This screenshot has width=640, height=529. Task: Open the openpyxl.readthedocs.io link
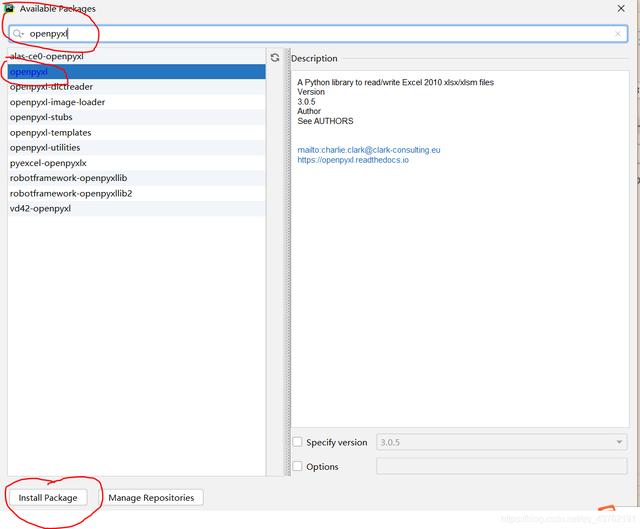coord(352,160)
